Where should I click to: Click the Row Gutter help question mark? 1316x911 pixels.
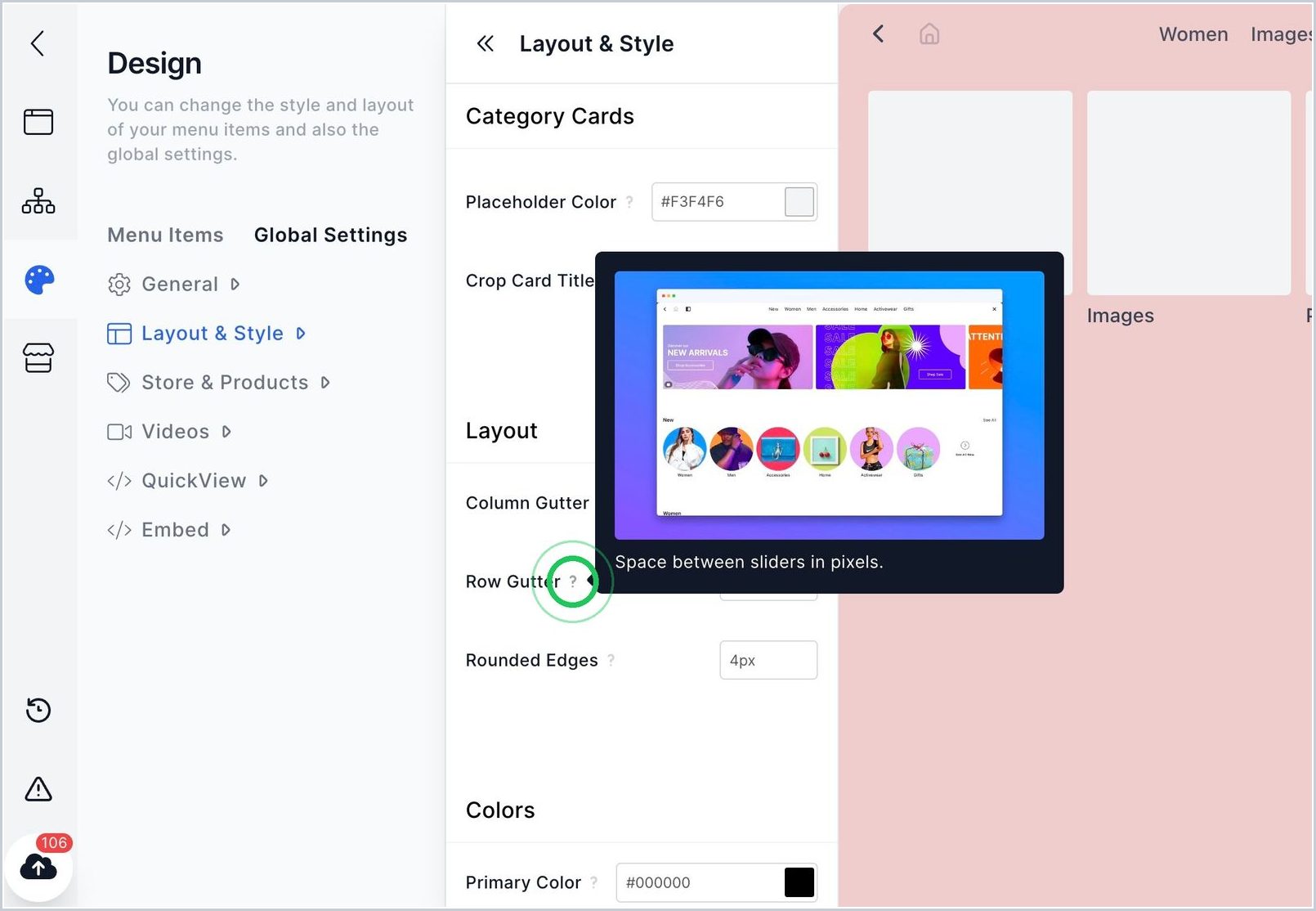[573, 581]
